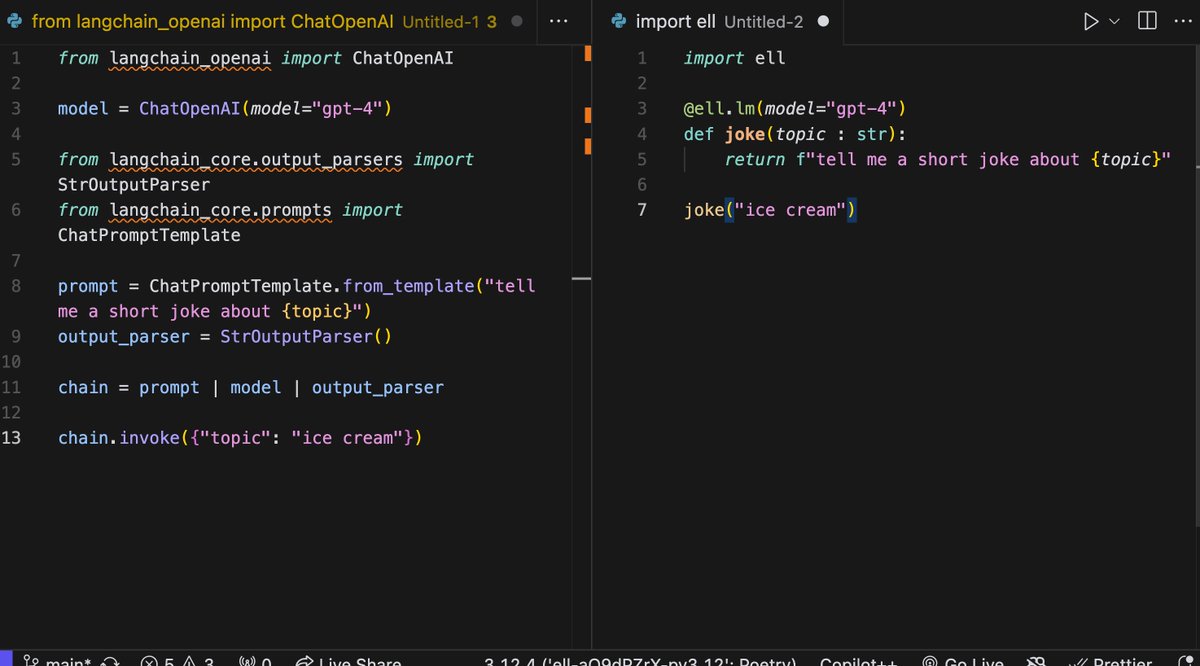The width and height of the screenshot is (1200, 666).
Task: Split the editor to the right
Action: coord(1148,21)
